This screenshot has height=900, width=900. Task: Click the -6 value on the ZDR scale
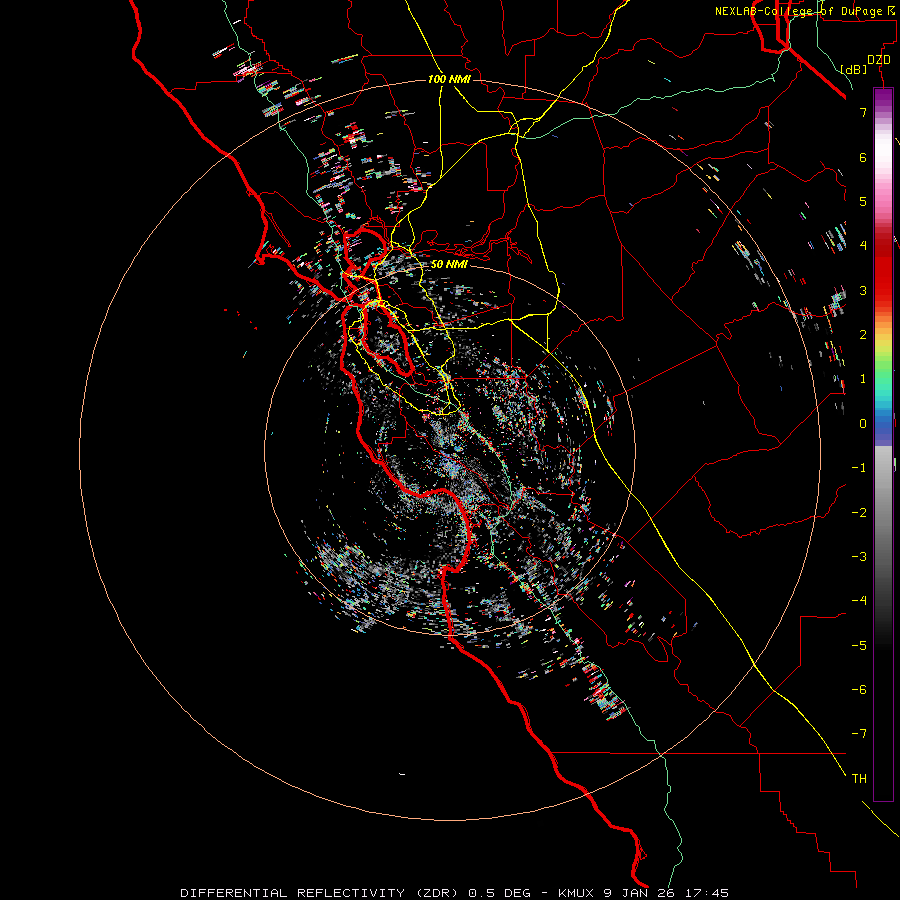pyautogui.click(x=859, y=690)
